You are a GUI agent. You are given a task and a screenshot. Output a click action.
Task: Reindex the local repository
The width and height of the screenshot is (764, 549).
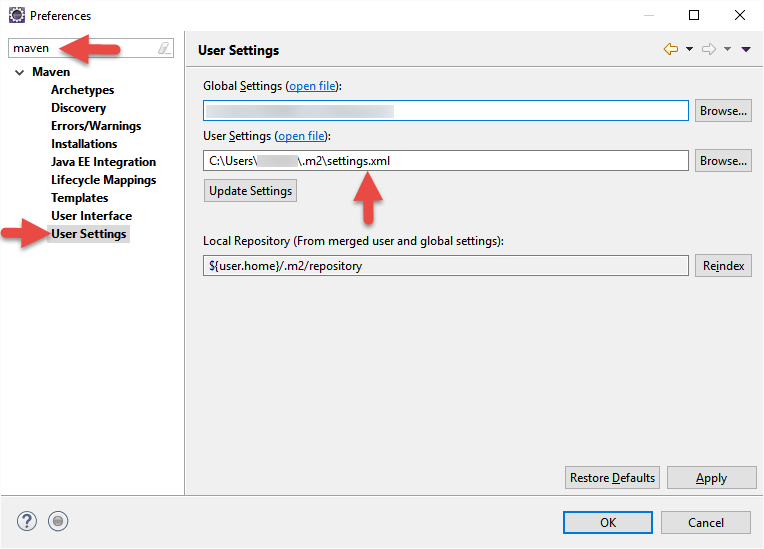pyautogui.click(x=723, y=266)
